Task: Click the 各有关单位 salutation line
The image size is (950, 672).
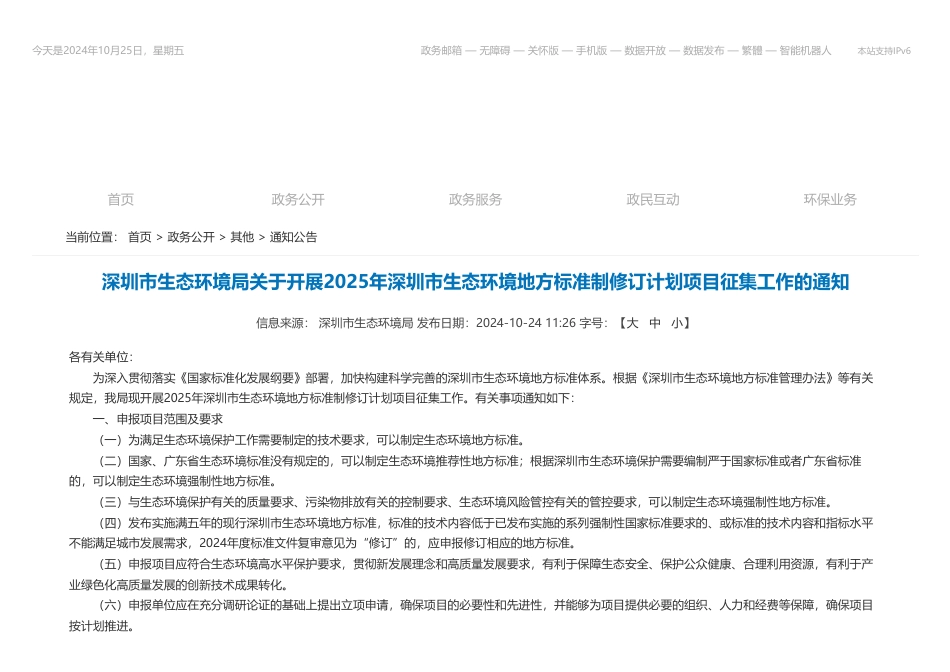Action: coord(101,357)
